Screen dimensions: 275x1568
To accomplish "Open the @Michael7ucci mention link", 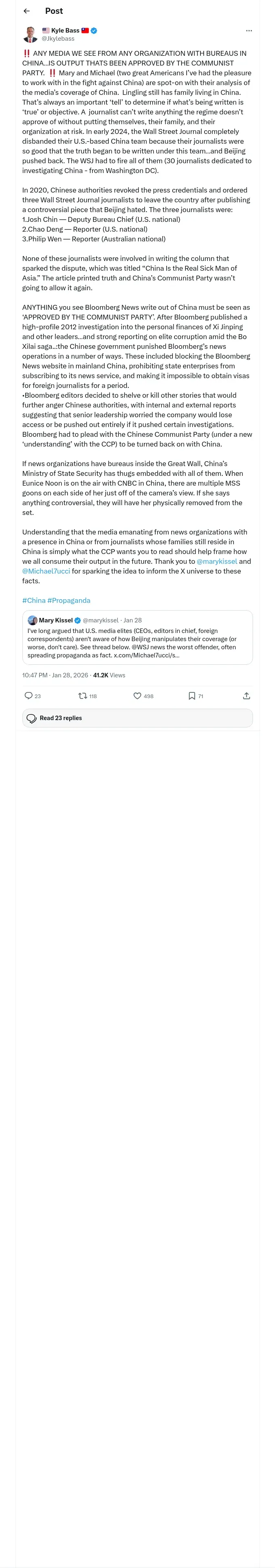I will [x=46, y=571].
